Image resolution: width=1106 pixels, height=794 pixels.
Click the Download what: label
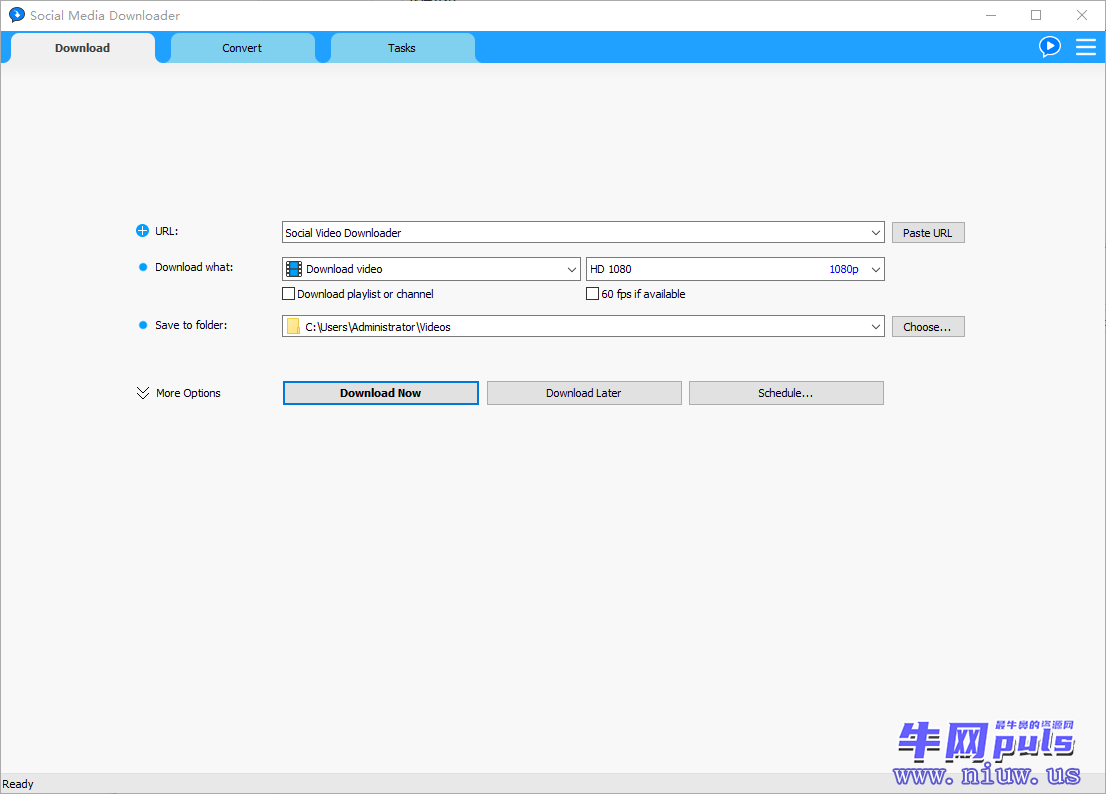[x=194, y=267]
